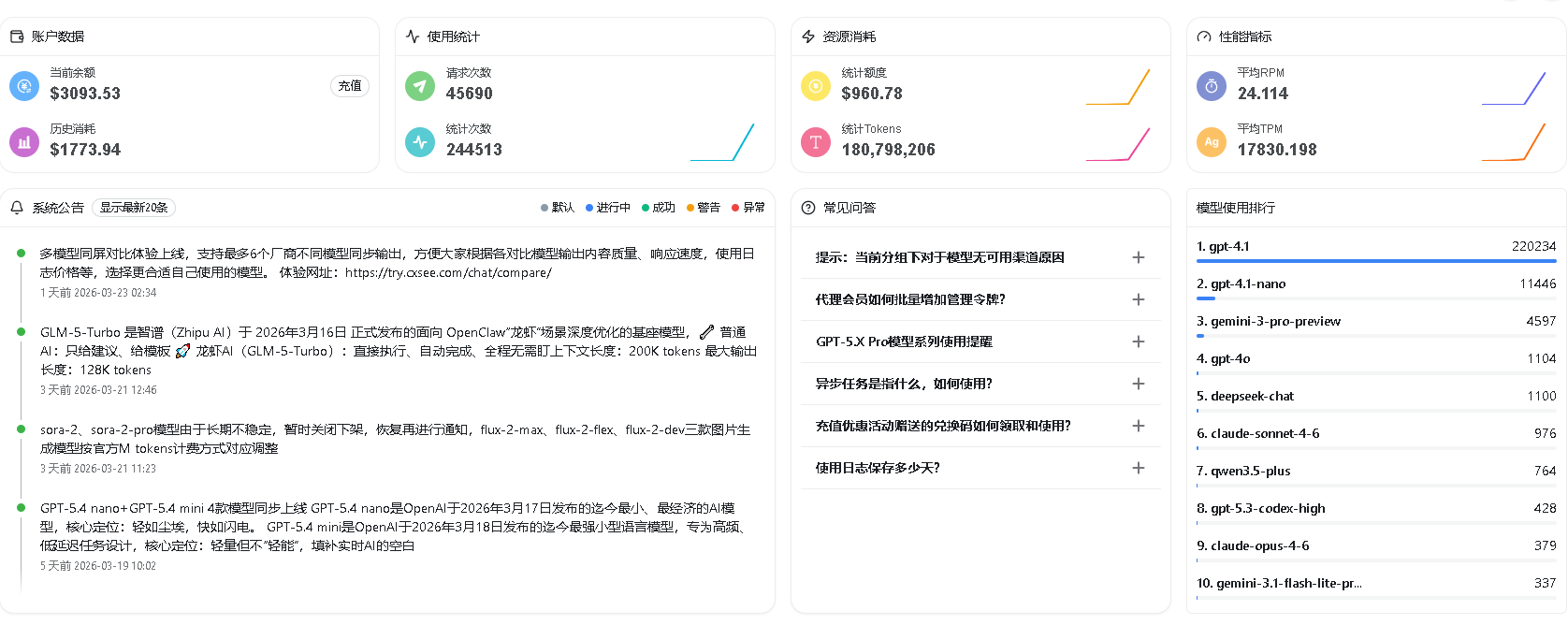Expand the 使用日志保存多少天 FAQ item

pos(1138,468)
